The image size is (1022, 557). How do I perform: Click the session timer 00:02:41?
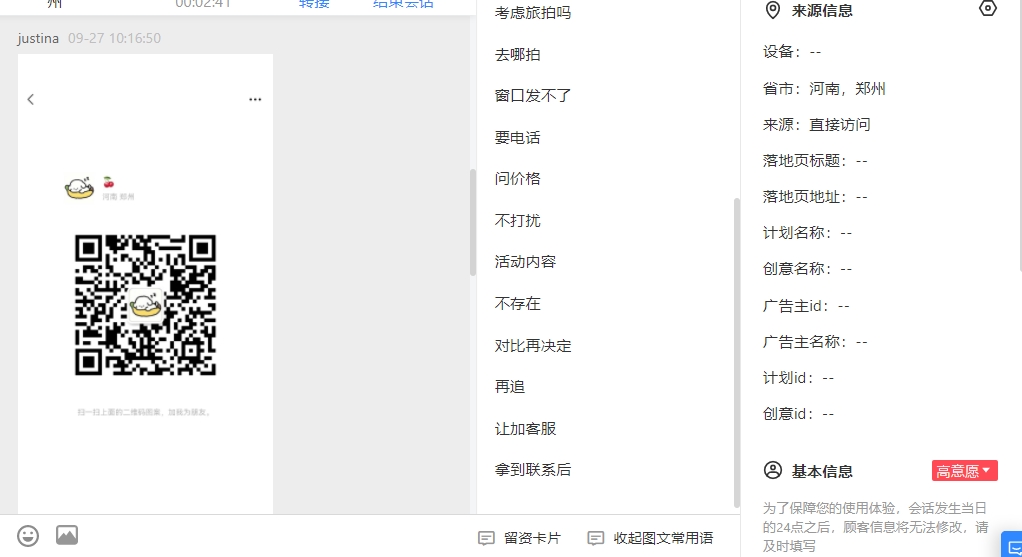[x=203, y=3]
